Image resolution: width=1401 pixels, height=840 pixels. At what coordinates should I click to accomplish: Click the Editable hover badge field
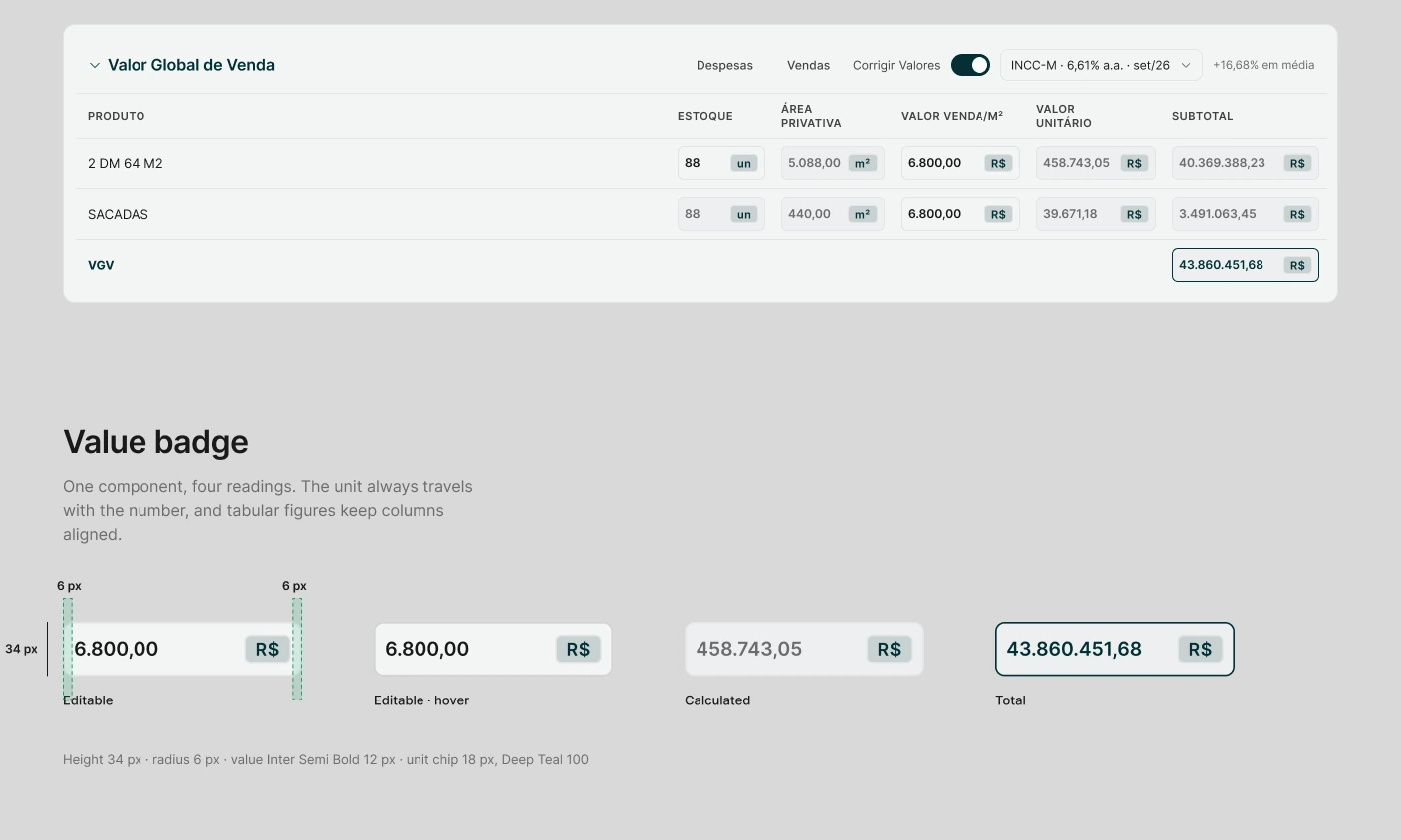[x=493, y=649]
